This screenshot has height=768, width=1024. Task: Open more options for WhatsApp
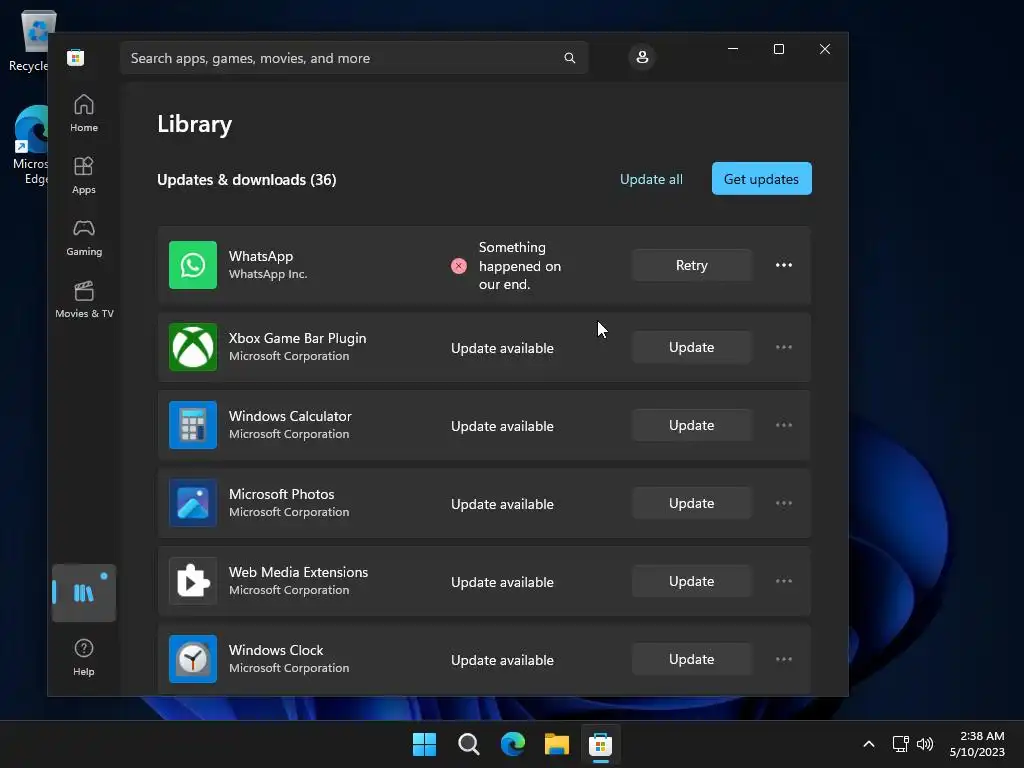(784, 265)
